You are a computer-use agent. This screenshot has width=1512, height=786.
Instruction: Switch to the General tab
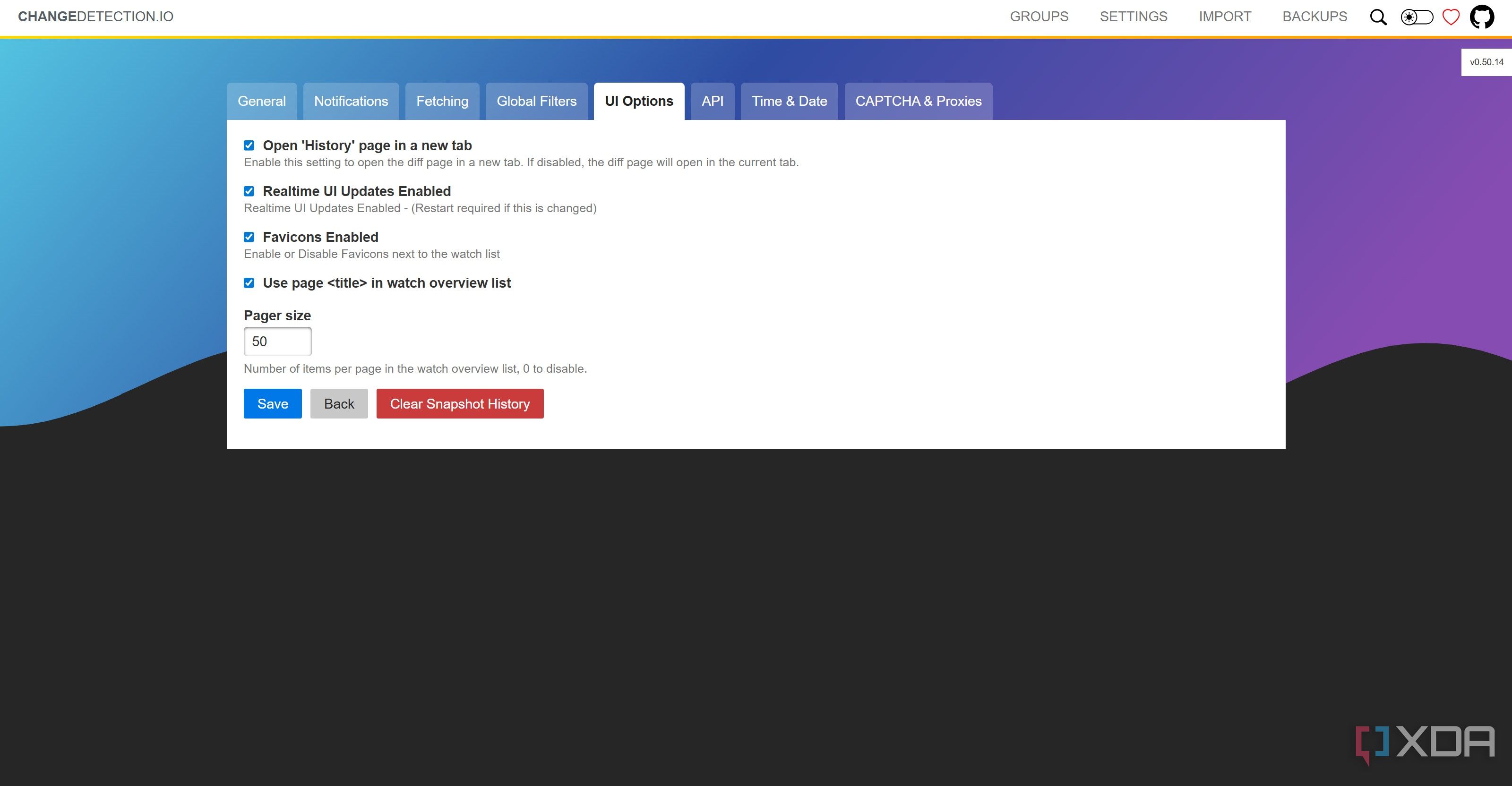(262, 102)
